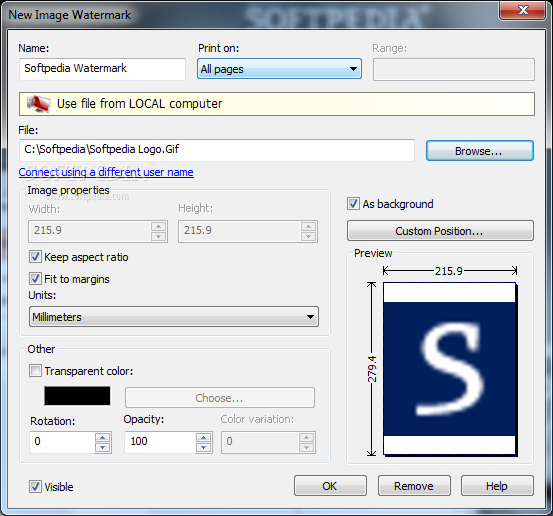Open Help for this dialog

(497, 486)
